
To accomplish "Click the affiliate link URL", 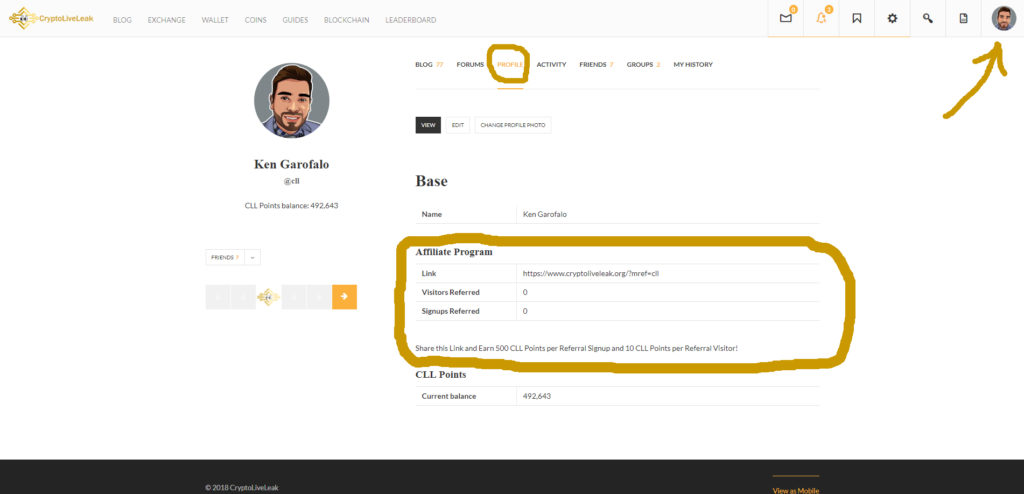I will pos(591,274).
